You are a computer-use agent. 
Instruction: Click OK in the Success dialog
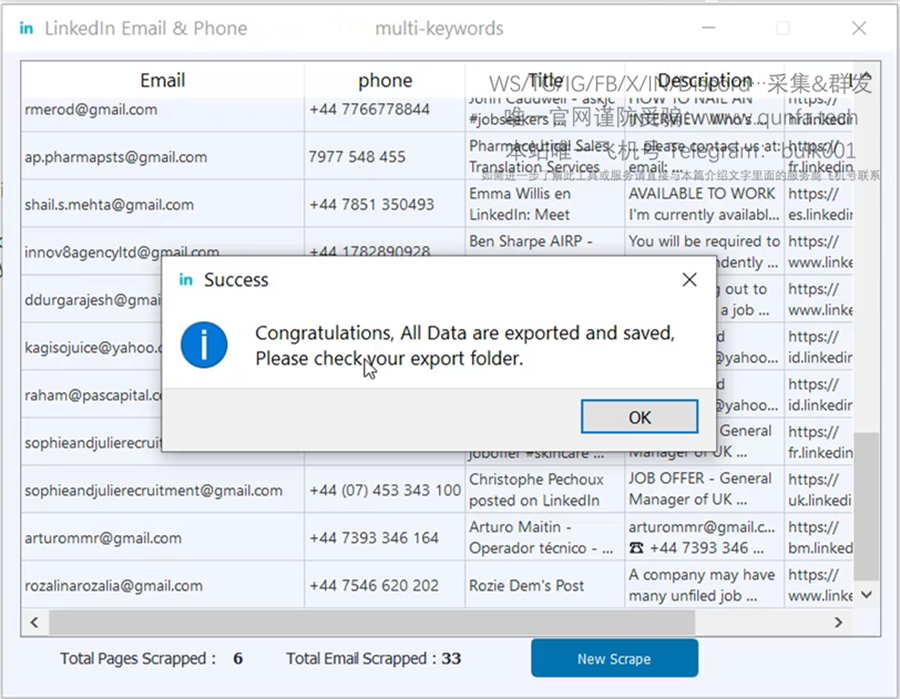click(639, 417)
